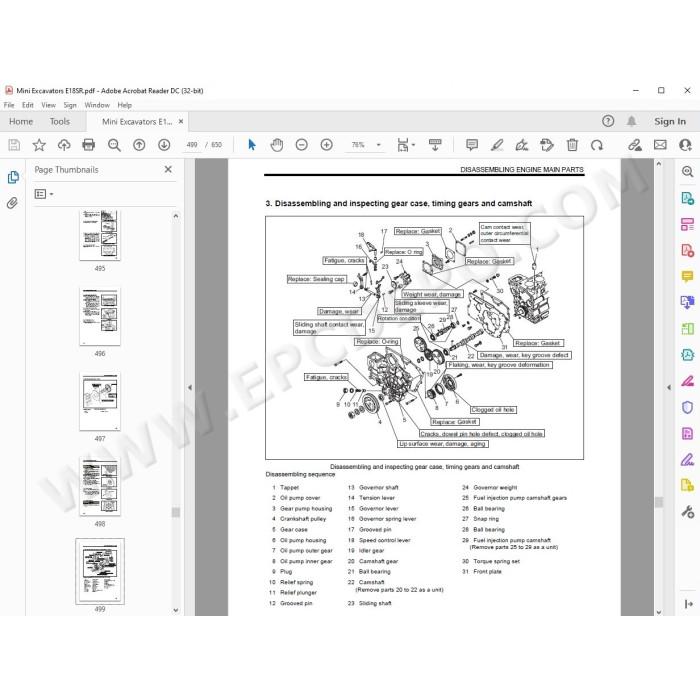Open the Attachments paperclip panel
Screen dimensions: 700x700
click(12, 203)
